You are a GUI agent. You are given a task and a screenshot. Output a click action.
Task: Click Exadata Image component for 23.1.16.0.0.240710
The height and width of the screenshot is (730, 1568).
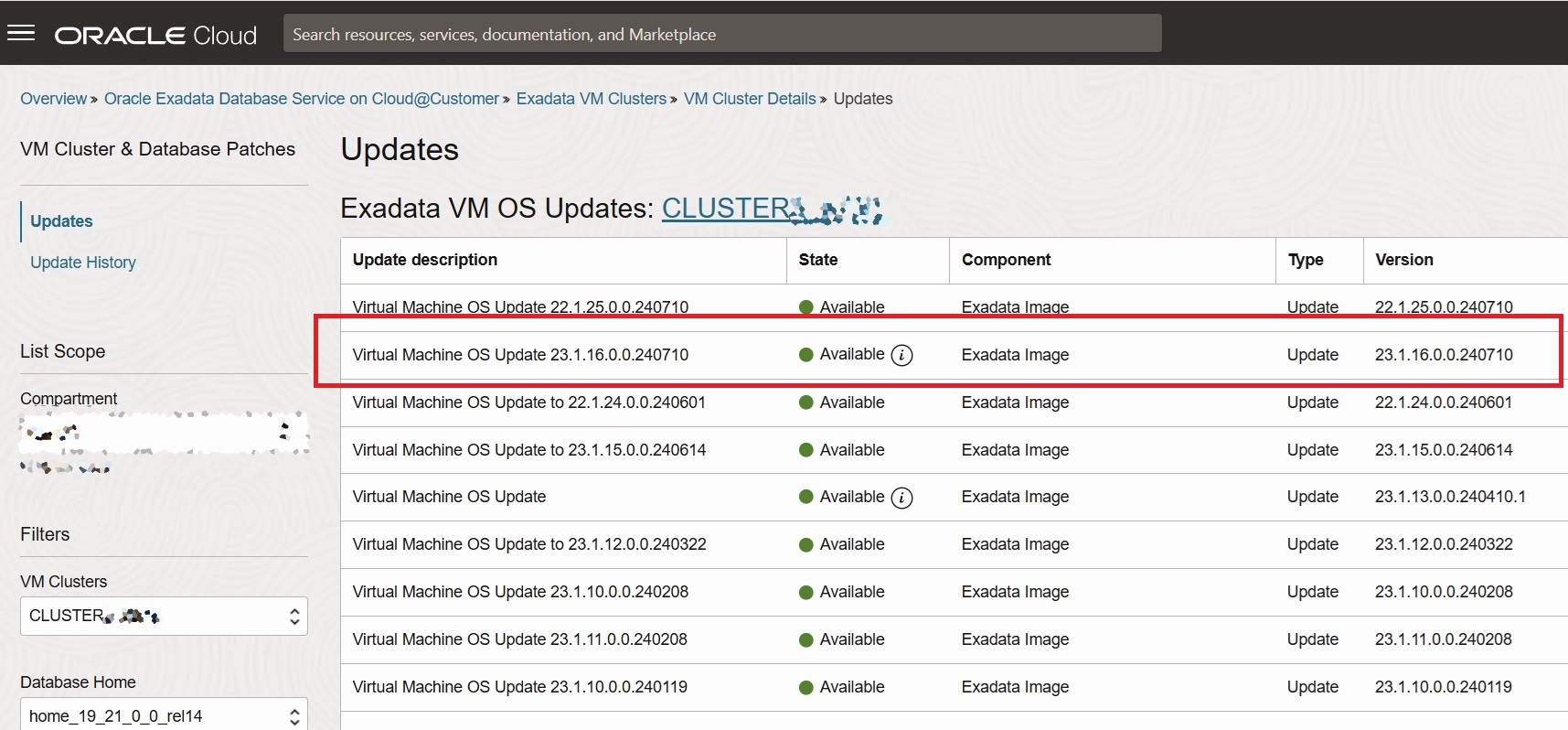pyautogui.click(x=1015, y=355)
